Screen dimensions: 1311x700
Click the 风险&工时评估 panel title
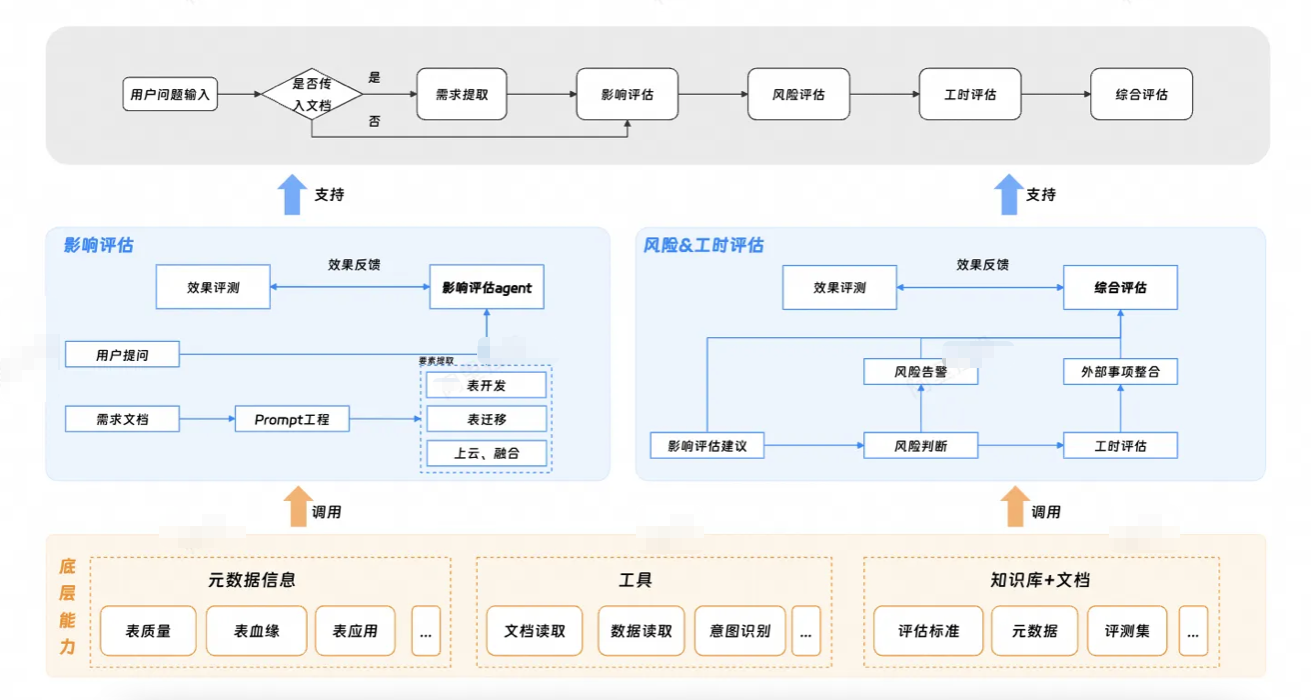(704, 245)
